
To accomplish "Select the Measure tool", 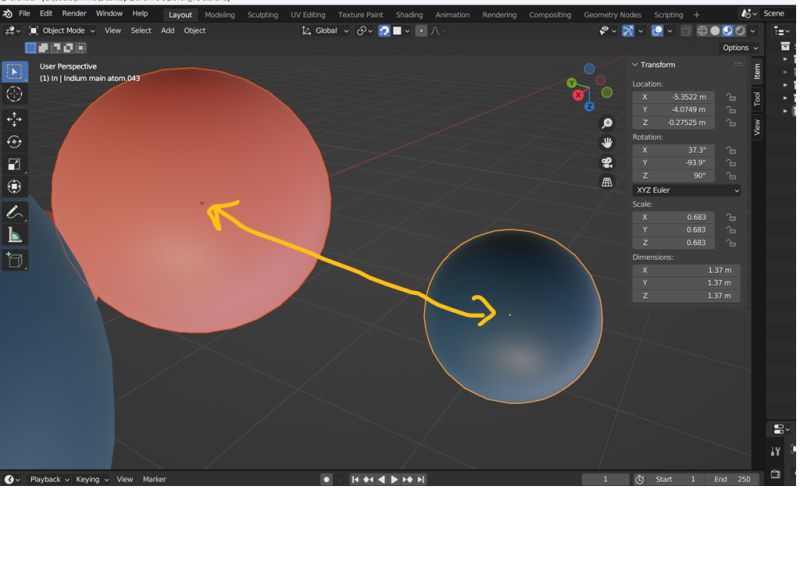I will point(13,235).
